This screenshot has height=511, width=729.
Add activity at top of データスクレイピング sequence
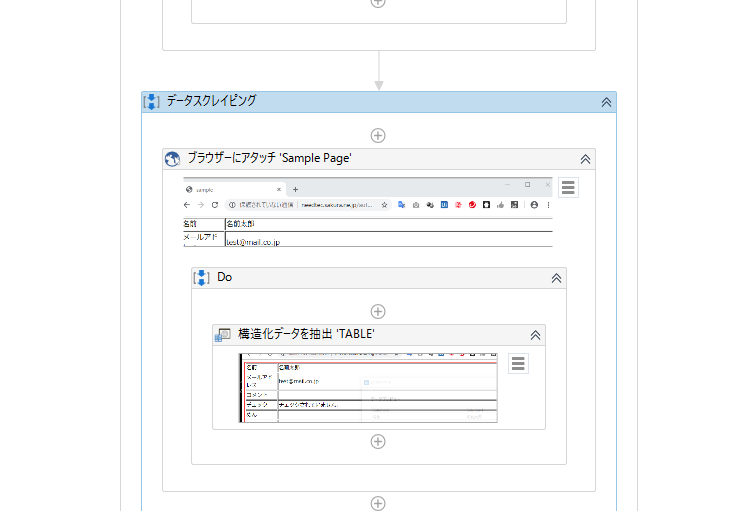tap(378, 135)
